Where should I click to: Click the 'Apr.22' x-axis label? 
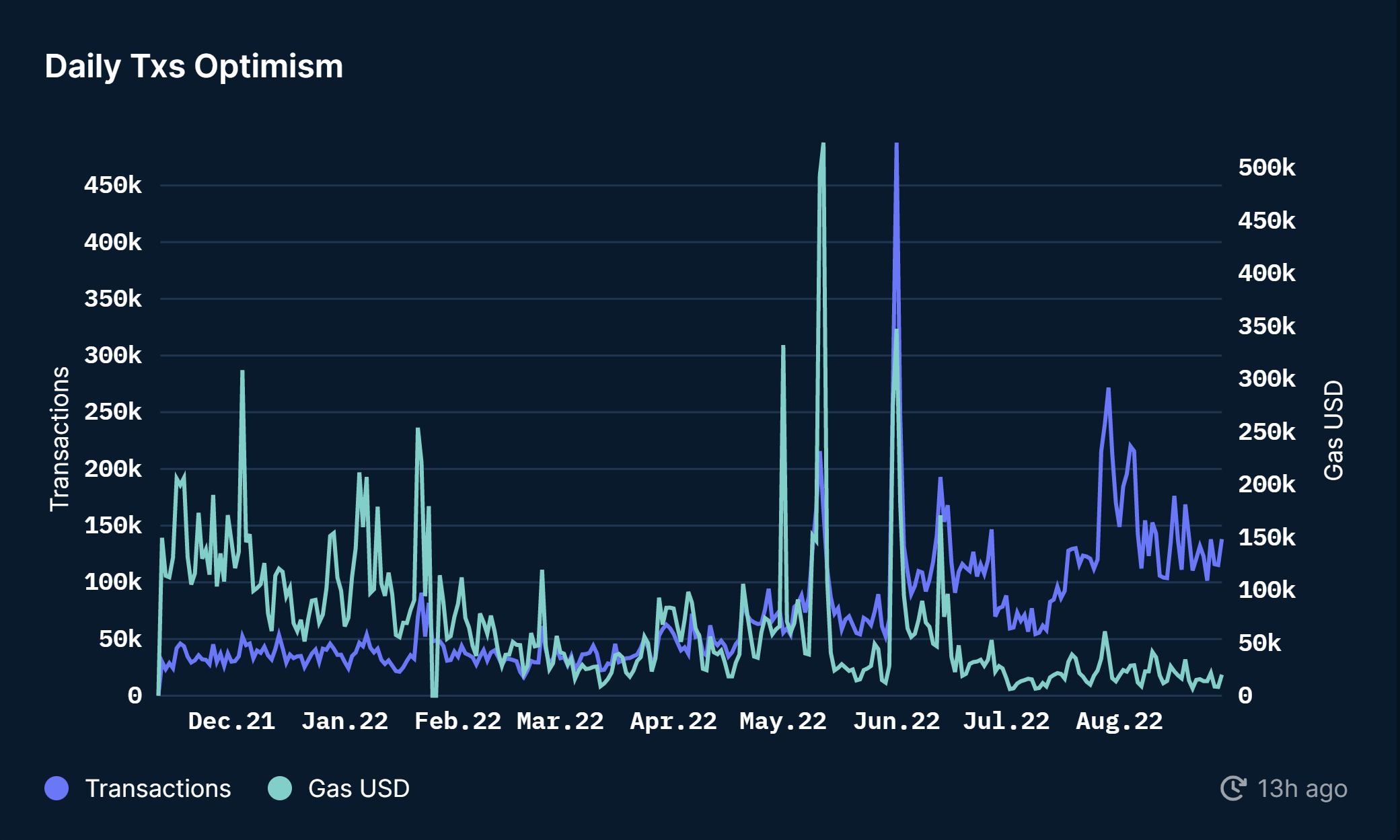tap(673, 721)
